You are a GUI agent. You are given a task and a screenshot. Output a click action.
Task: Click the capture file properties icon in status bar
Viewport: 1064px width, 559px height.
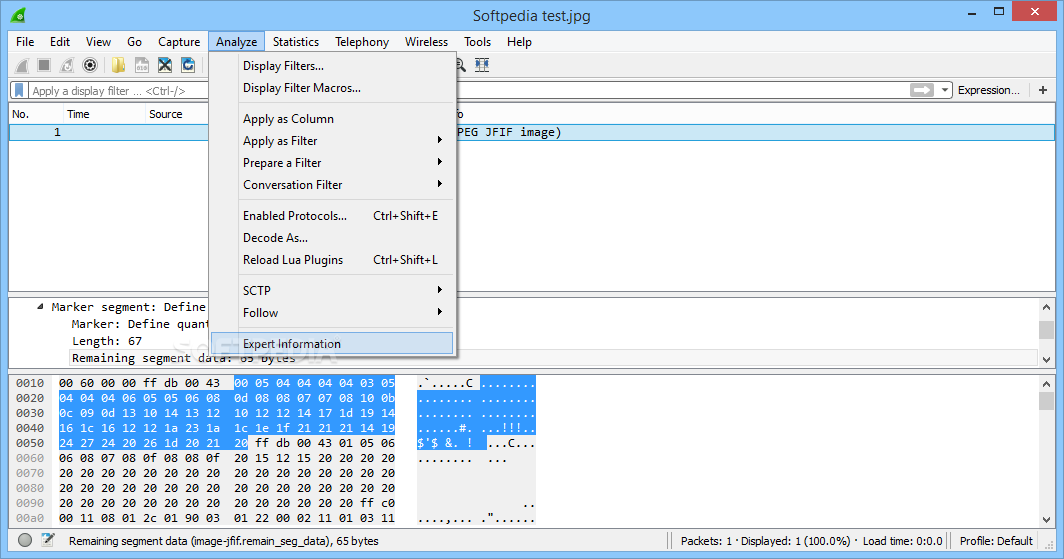tap(48, 540)
